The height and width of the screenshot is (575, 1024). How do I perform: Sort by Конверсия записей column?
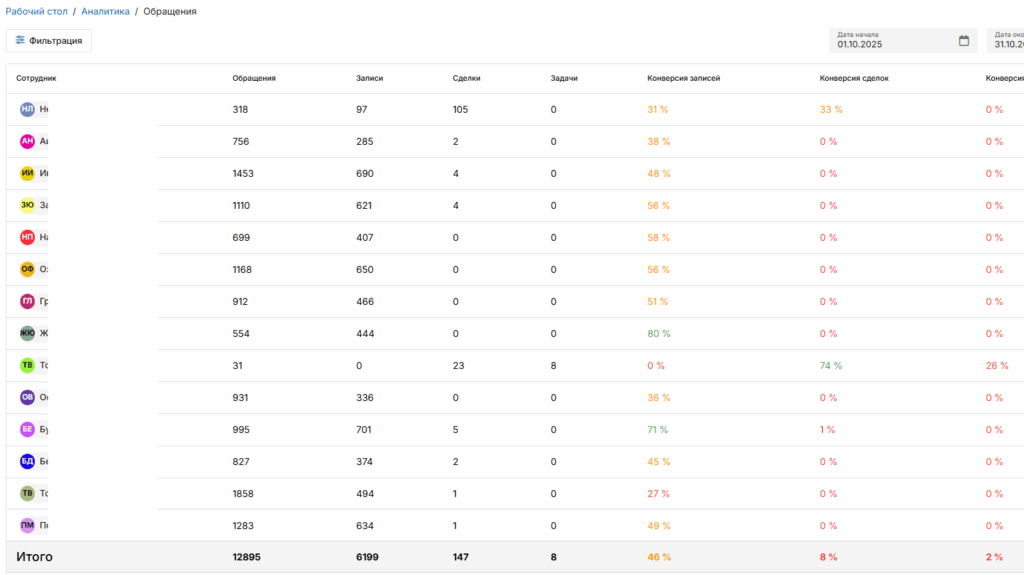(x=683, y=78)
